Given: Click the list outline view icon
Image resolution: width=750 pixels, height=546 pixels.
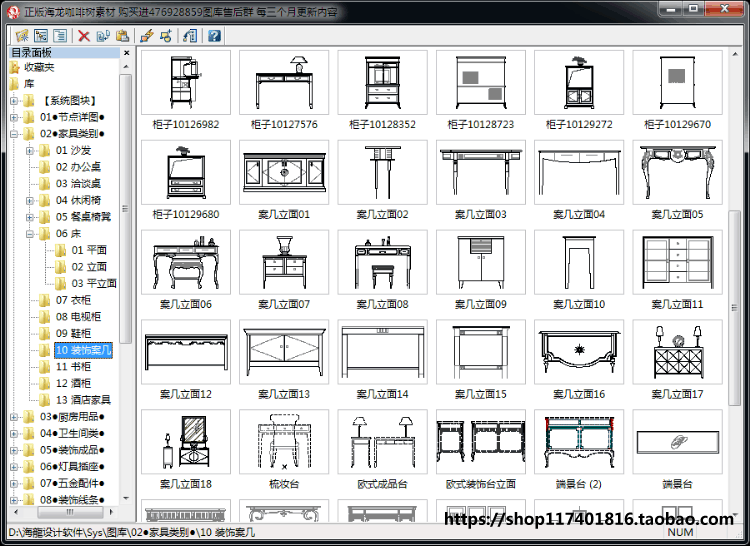Looking at the screenshot, I should click(x=60, y=35).
